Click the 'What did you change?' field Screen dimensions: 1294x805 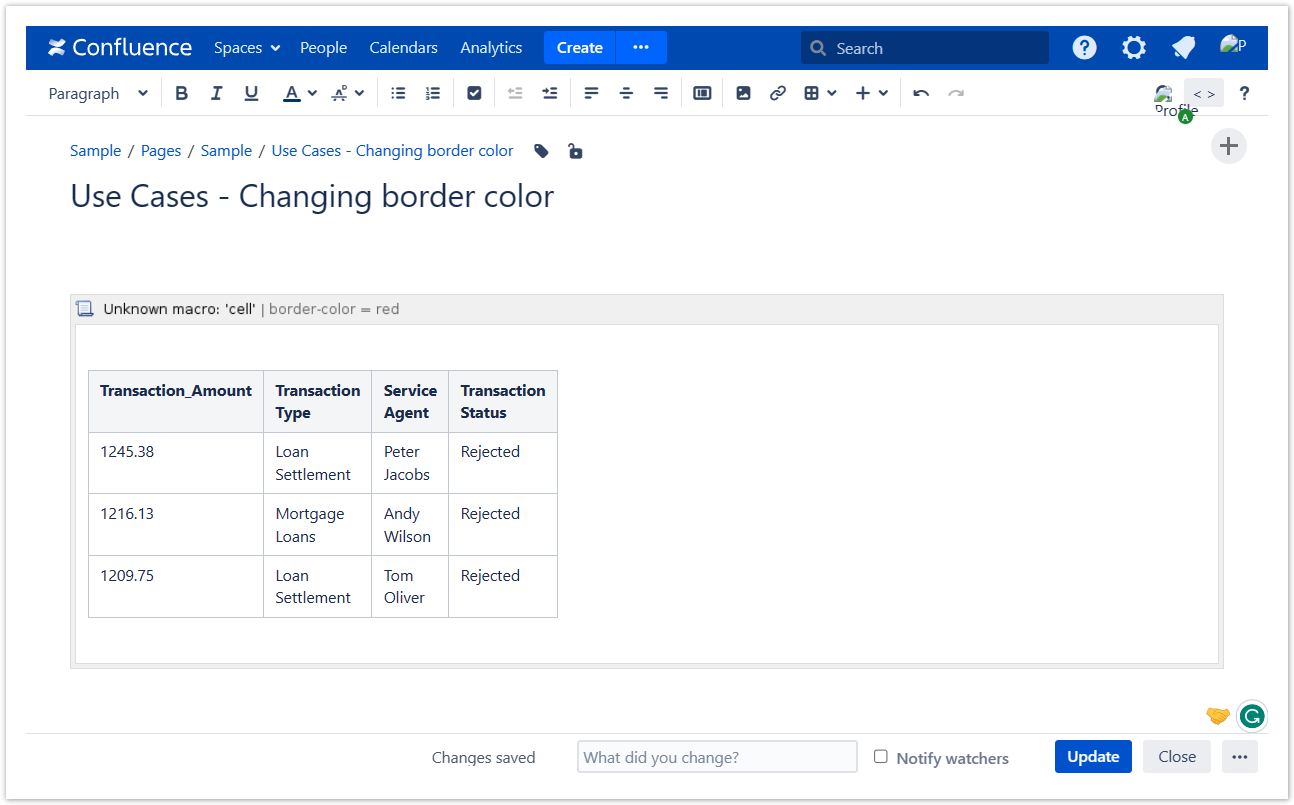click(x=717, y=757)
